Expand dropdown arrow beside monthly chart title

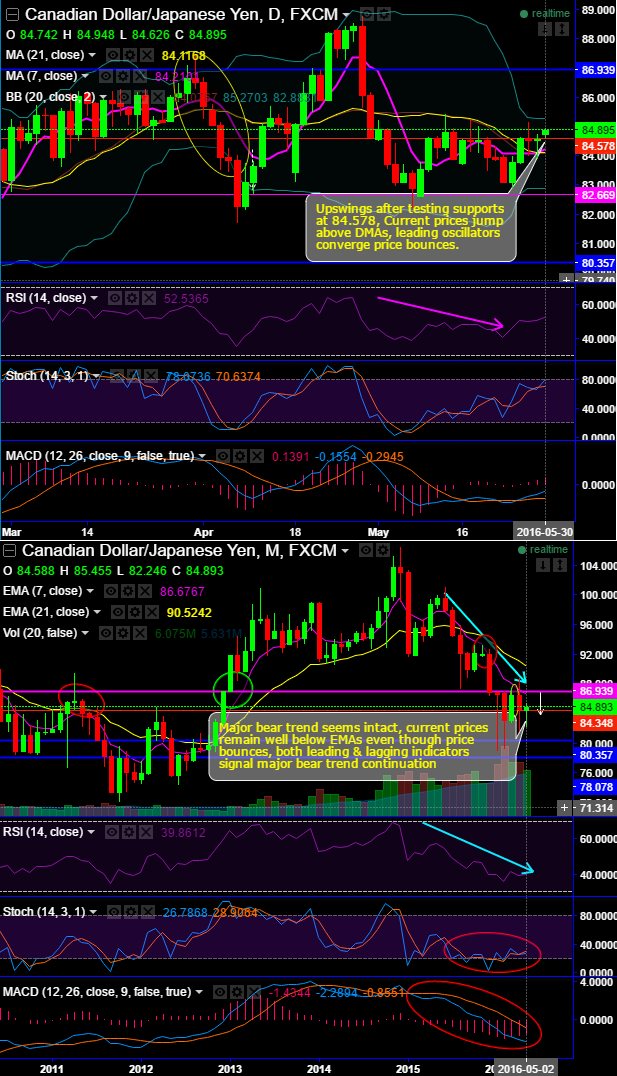point(345,552)
